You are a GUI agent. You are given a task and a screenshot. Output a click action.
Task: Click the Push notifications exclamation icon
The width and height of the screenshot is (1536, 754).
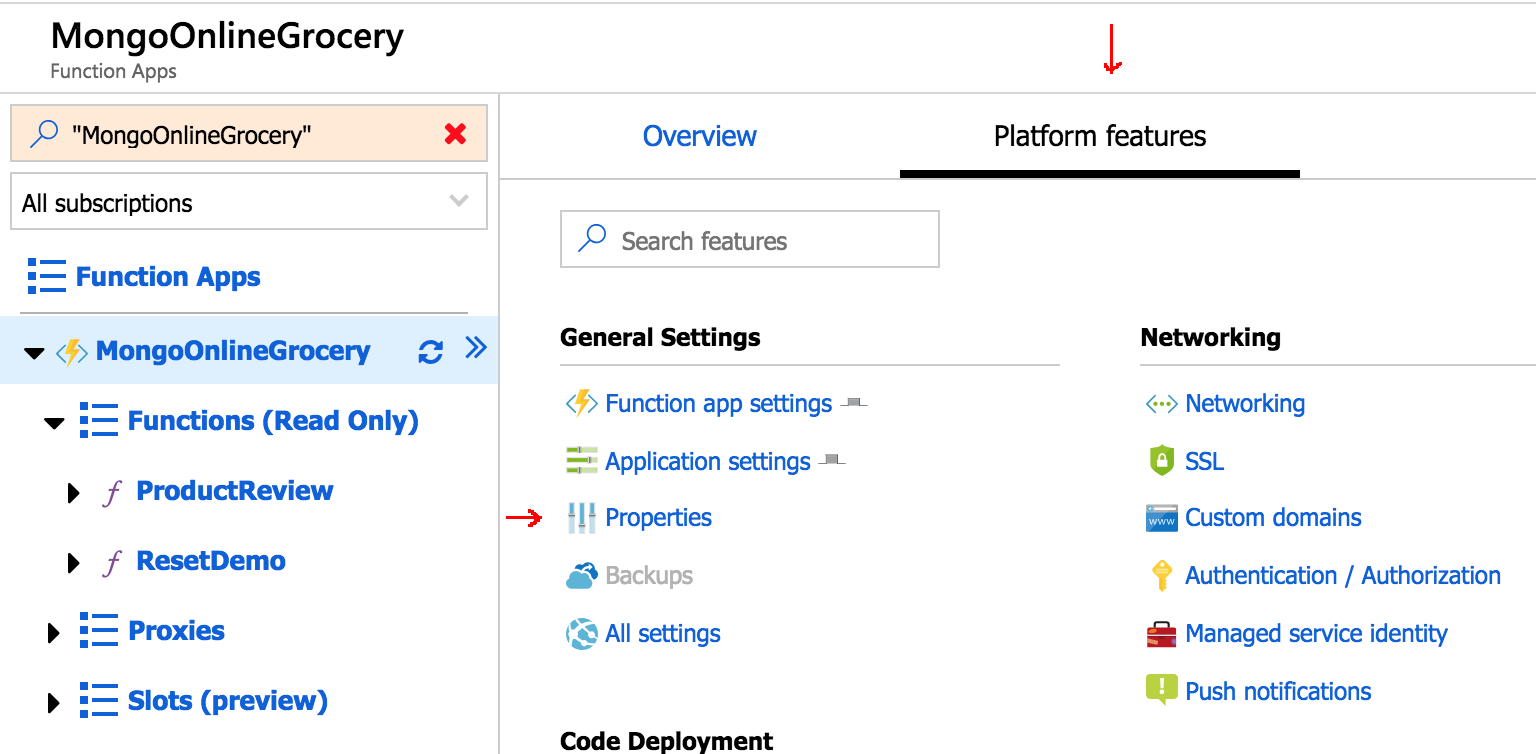pos(1160,690)
